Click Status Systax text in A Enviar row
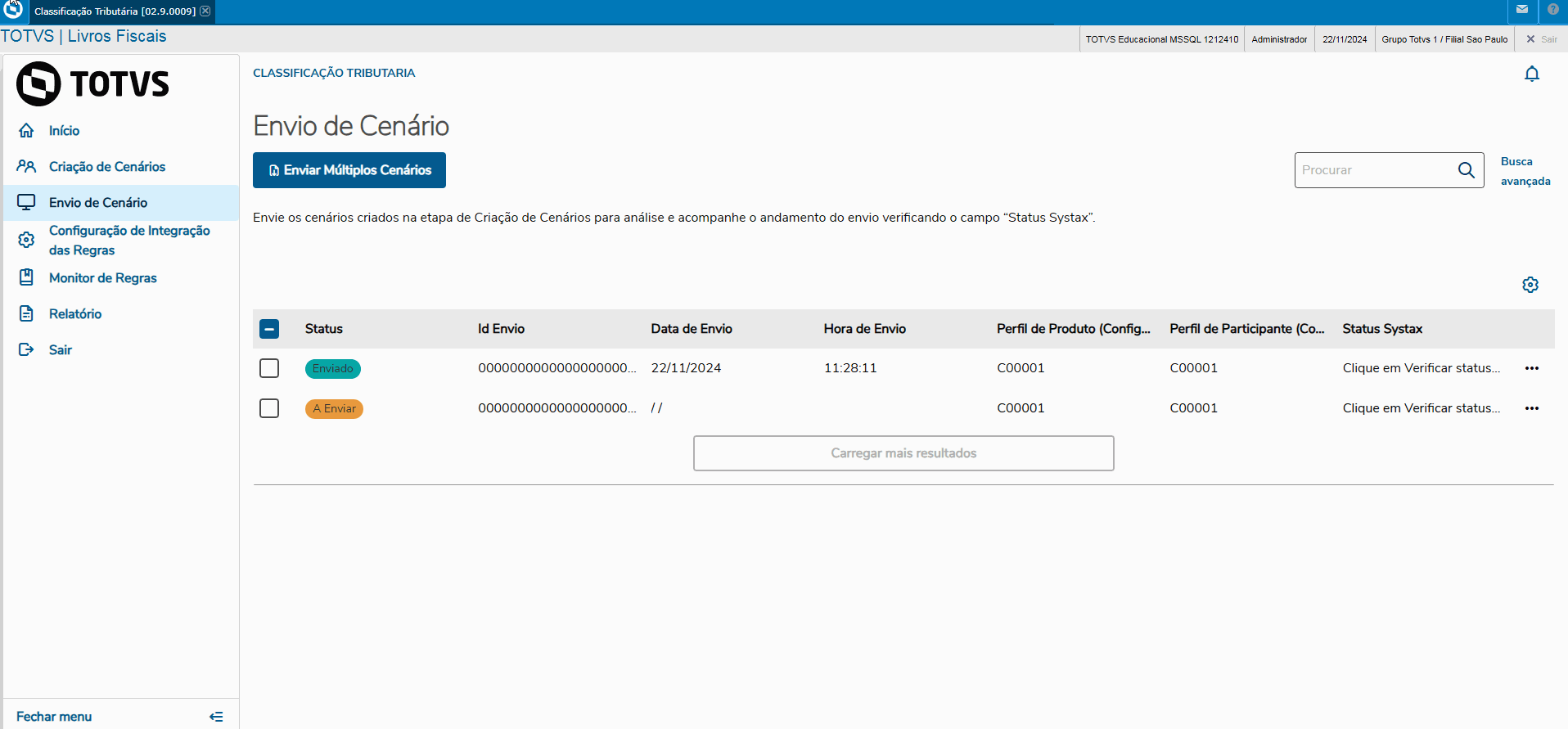Screen dimensions: 1568x729 [1422, 408]
